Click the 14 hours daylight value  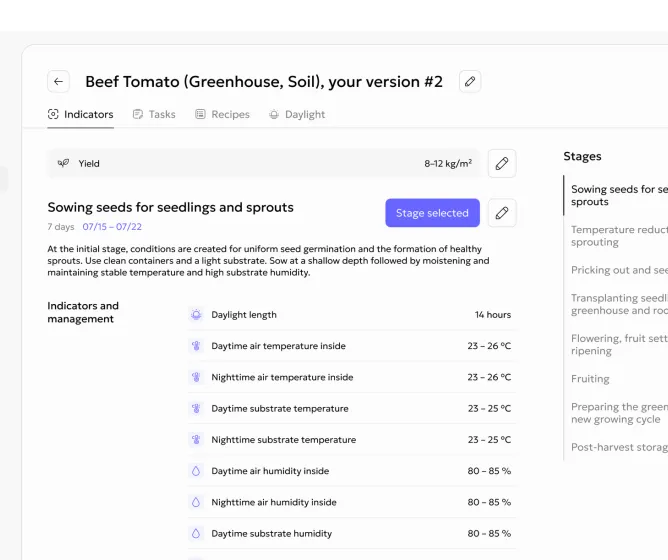(x=493, y=315)
